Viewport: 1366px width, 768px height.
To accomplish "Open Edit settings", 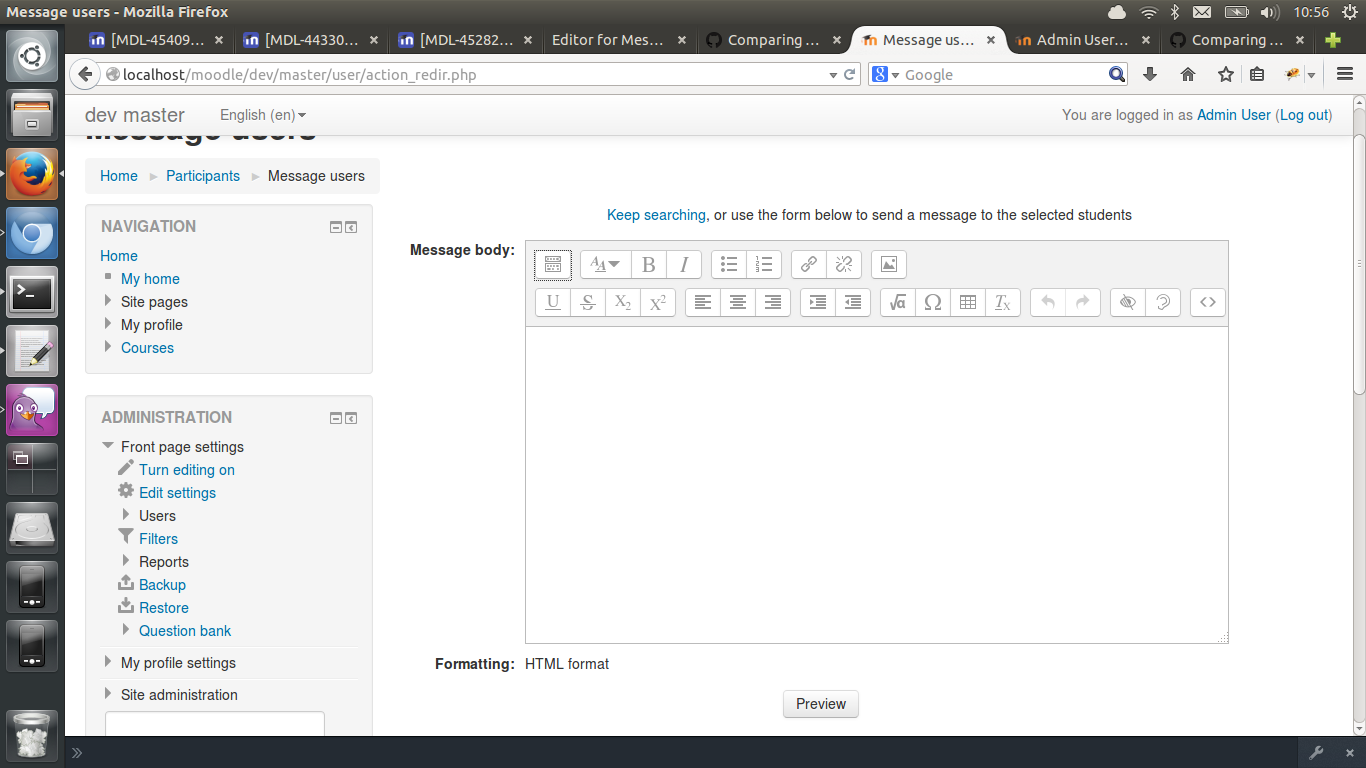I will [177, 493].
